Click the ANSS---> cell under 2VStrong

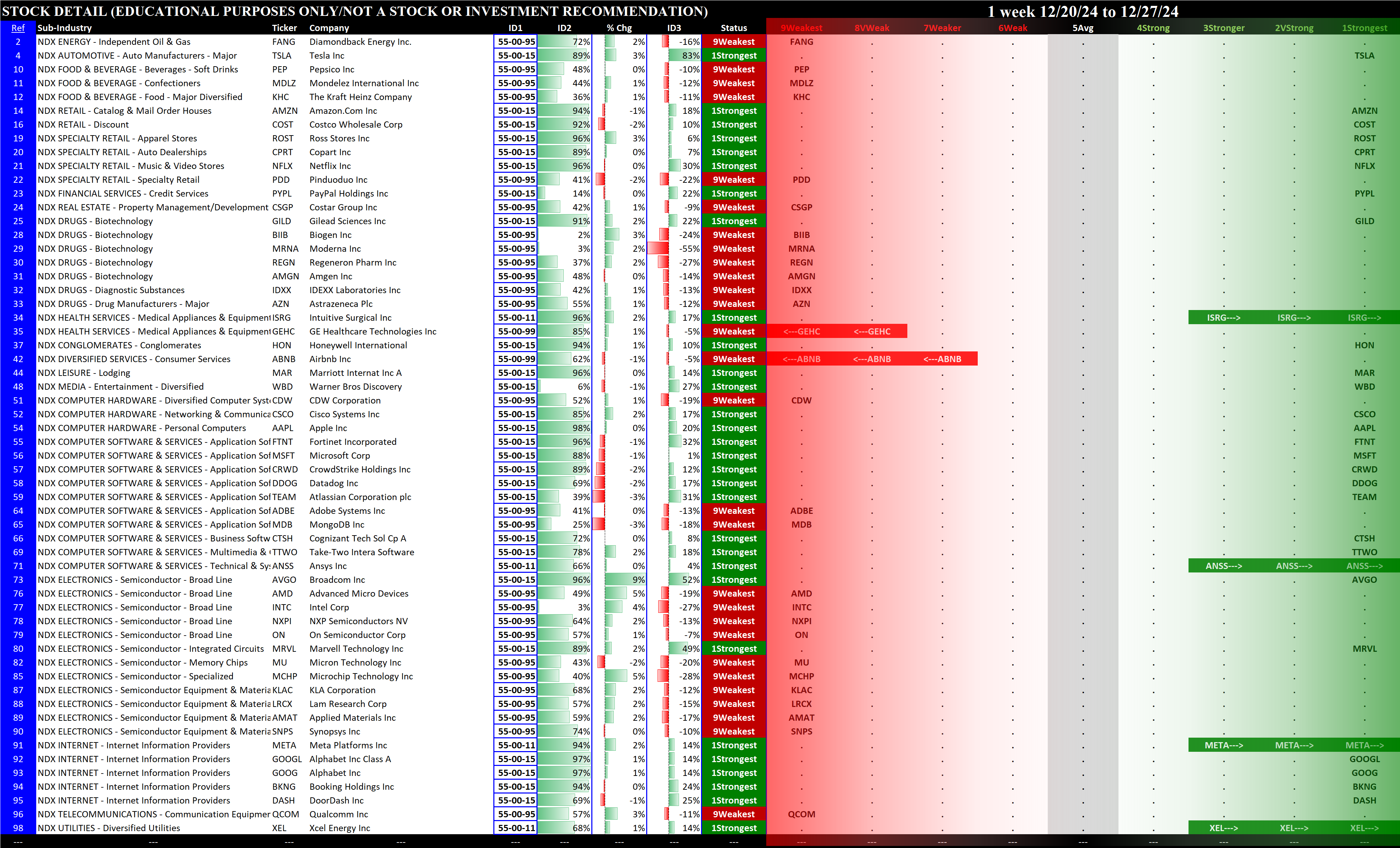point(1294,566)
